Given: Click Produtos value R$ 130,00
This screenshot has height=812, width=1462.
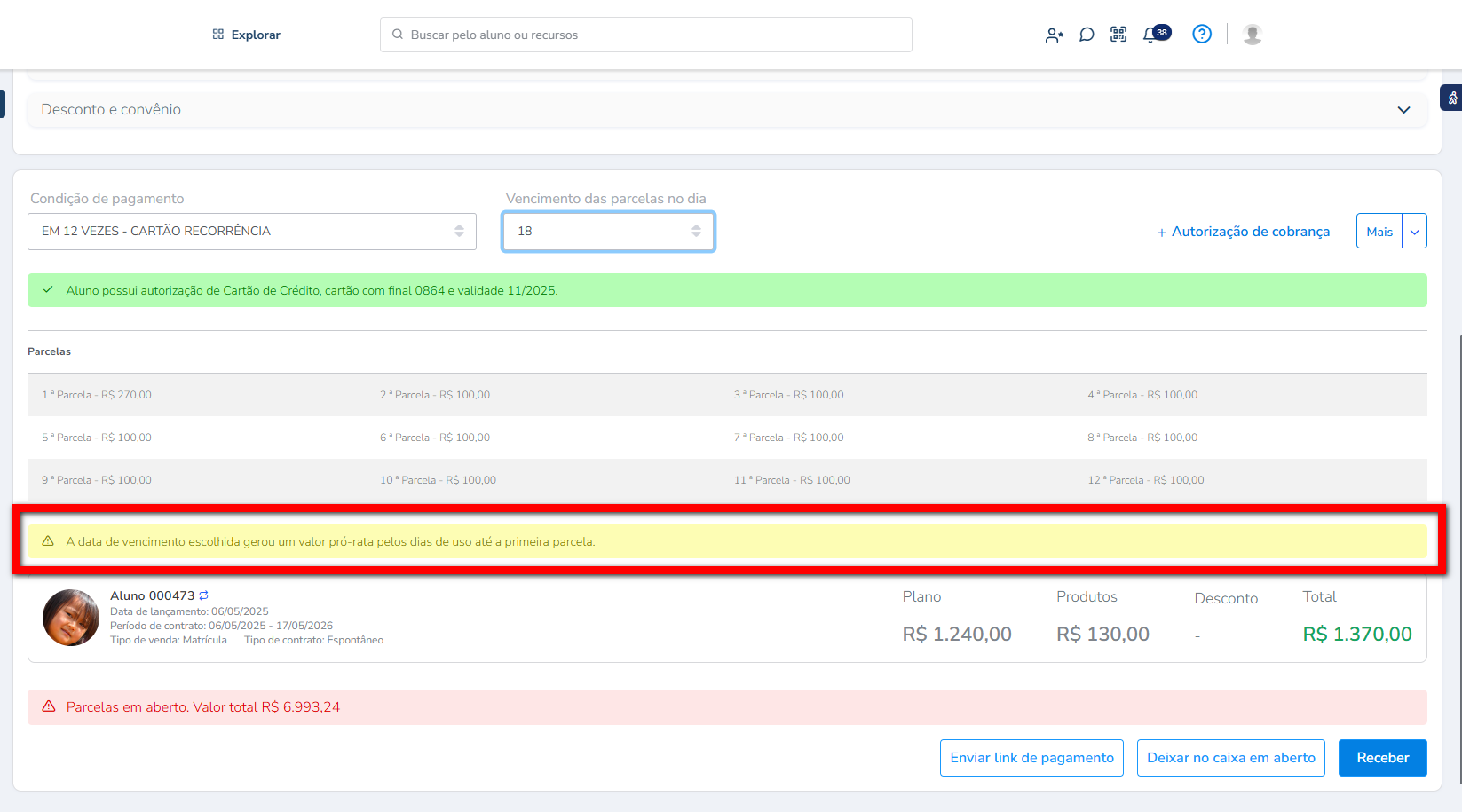Looking at the screenshot, I should click(1102, 634).
